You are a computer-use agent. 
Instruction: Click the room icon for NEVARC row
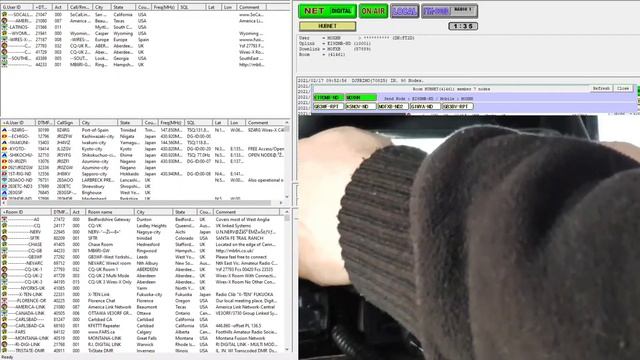point(4,263)
